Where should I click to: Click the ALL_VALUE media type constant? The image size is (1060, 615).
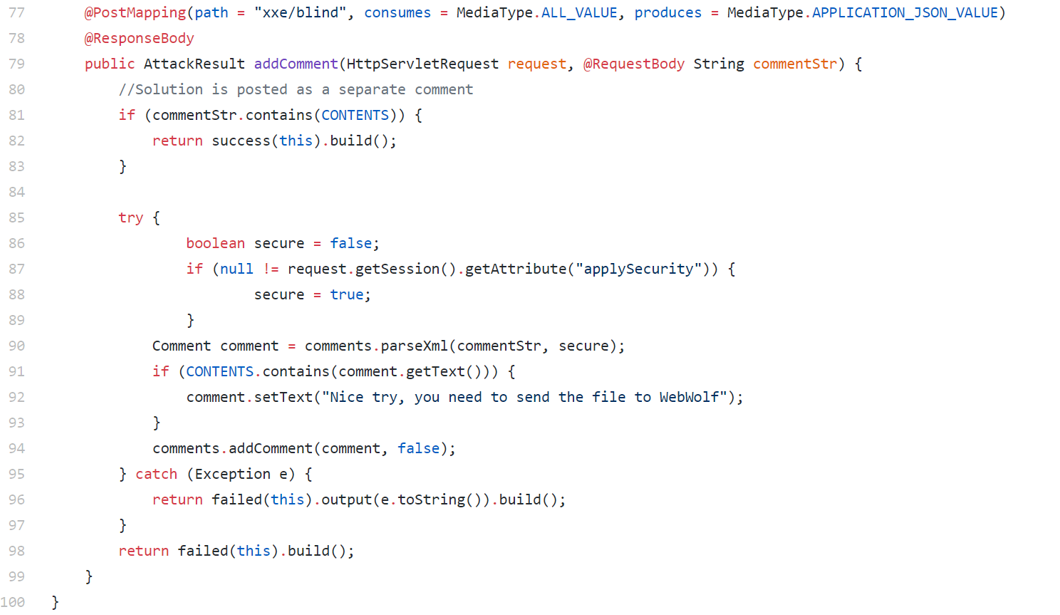click(x=579, y=13)
